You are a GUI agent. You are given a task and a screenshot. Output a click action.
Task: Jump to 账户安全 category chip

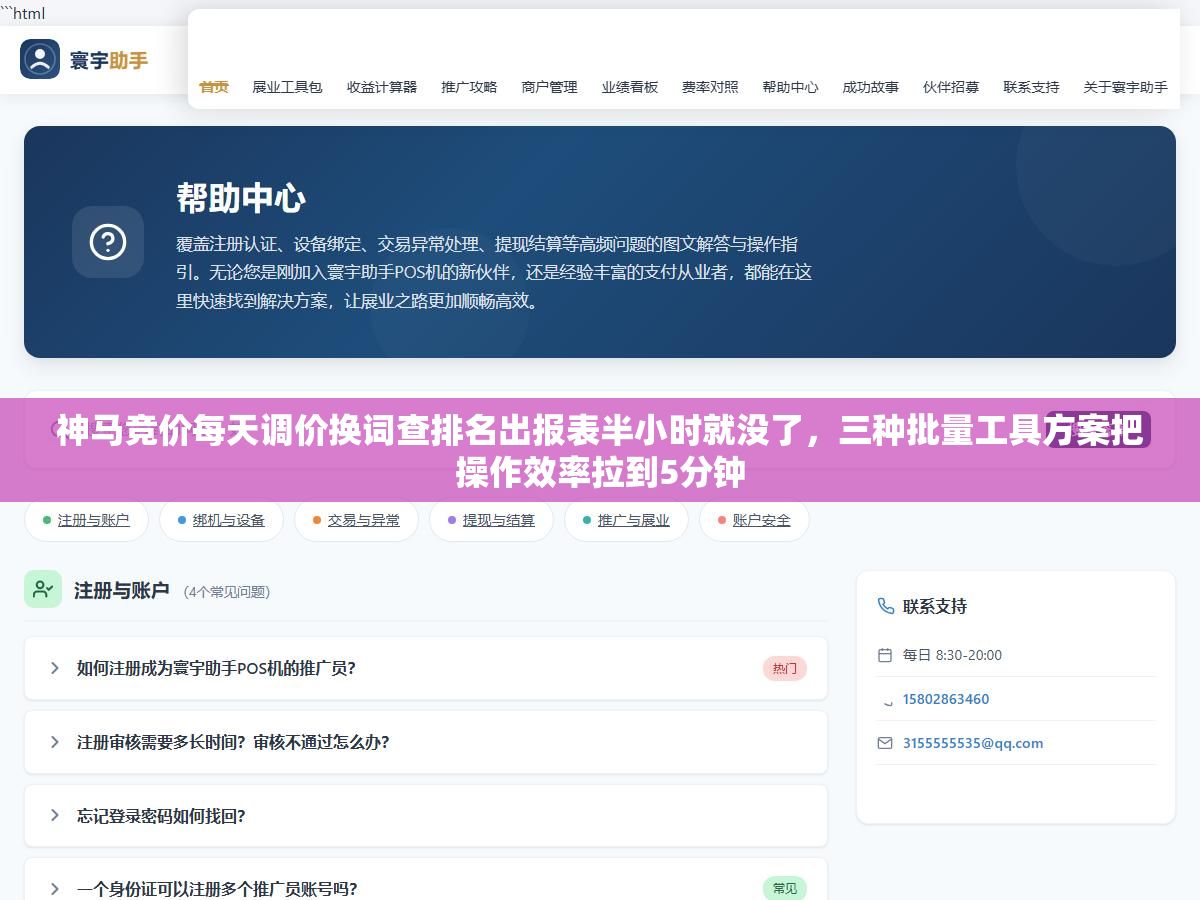pos(754,520)
